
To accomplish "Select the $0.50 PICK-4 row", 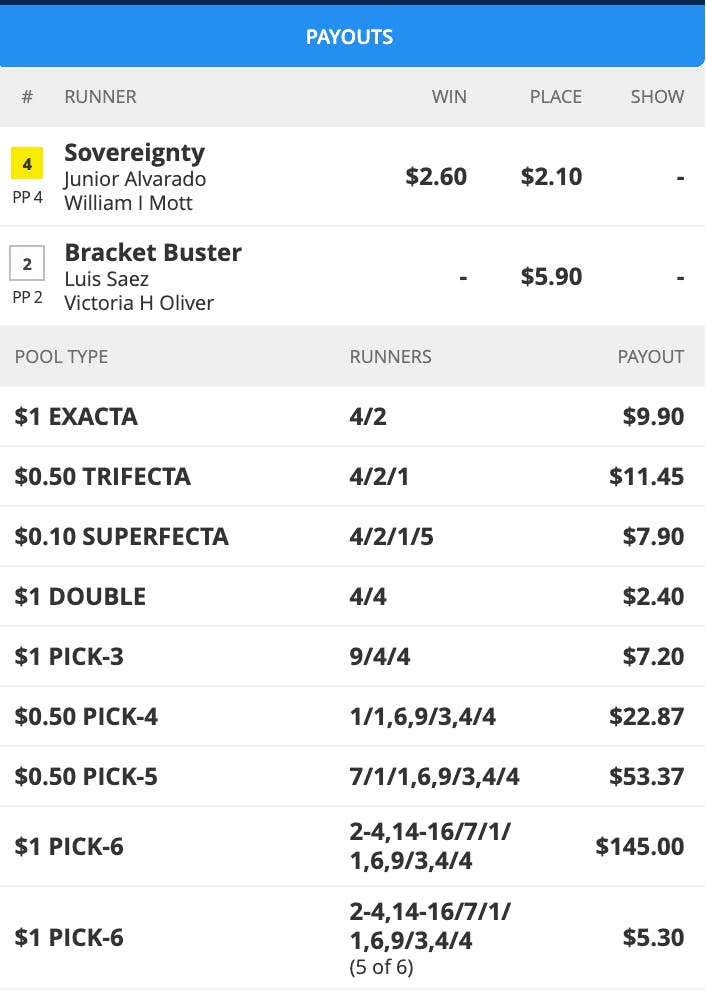I will pyautogui.click(x=353, y=716).
